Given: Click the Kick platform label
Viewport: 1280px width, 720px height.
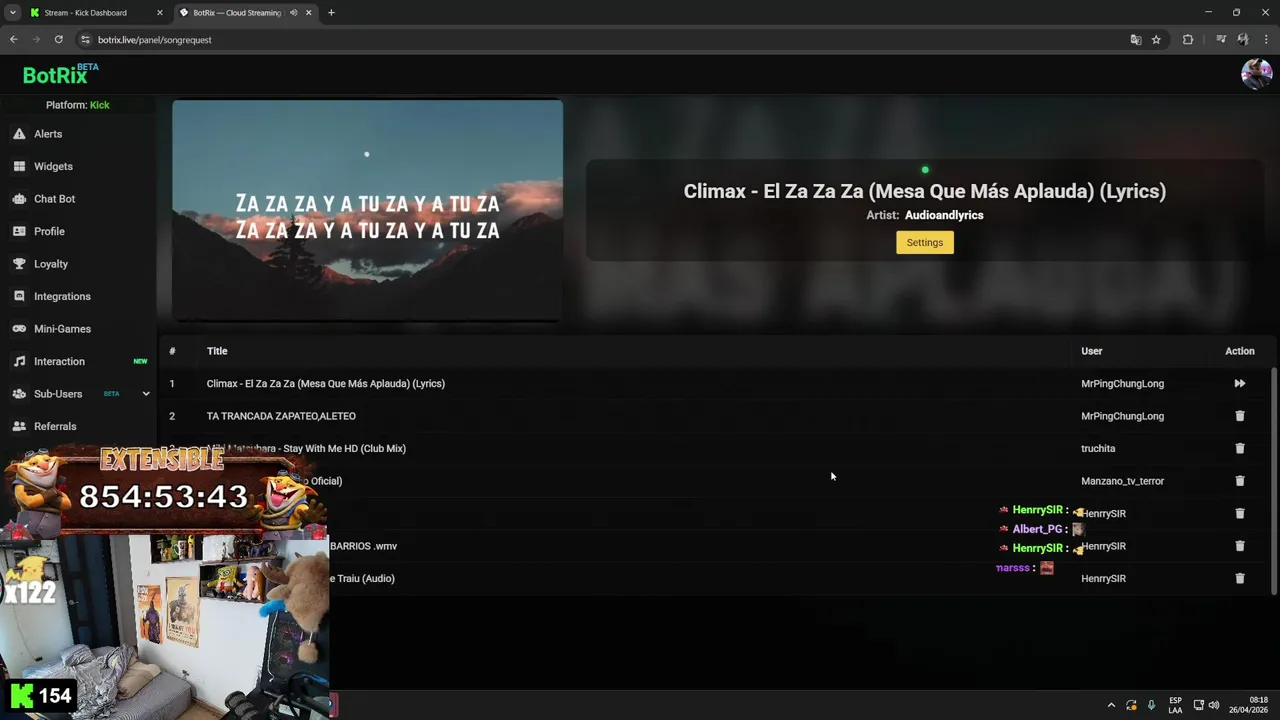Looking at the screenshot, I should [x=100, y=105].
